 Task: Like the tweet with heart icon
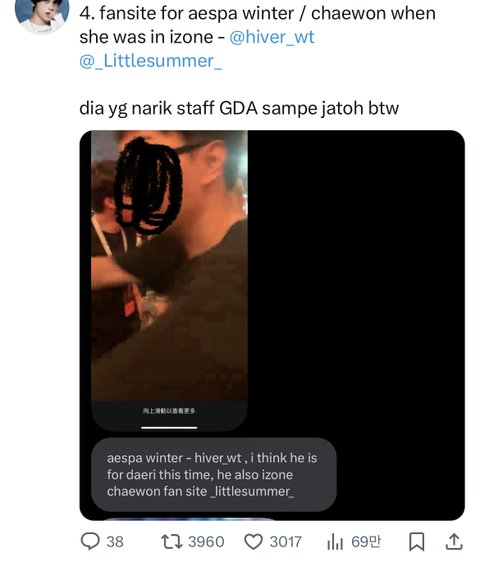[x=253, y=542]
